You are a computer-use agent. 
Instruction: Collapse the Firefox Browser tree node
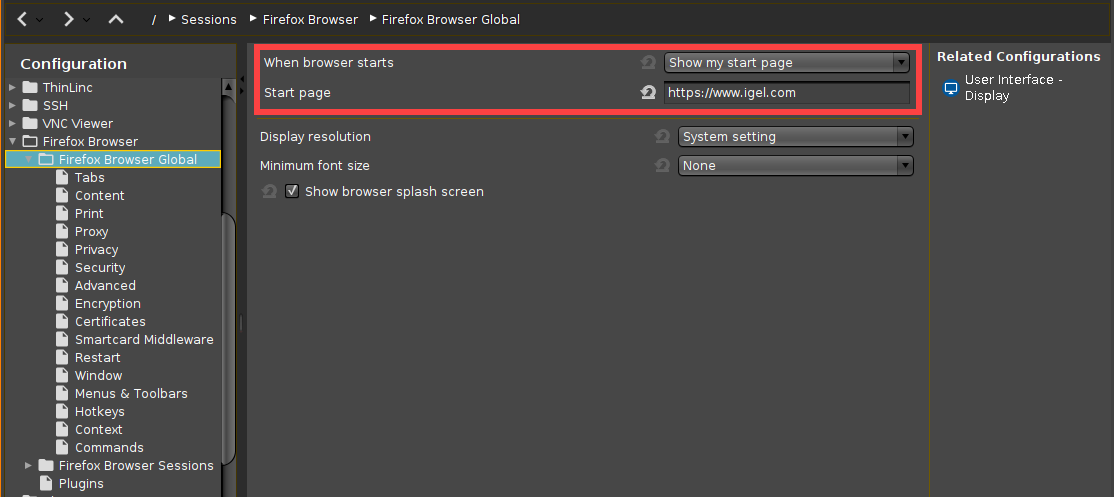(12, 142)
